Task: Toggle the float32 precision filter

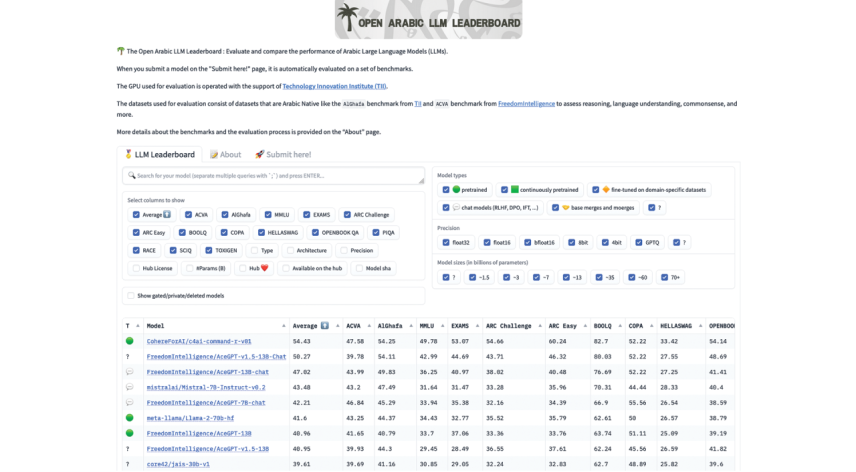Action: 446,242
